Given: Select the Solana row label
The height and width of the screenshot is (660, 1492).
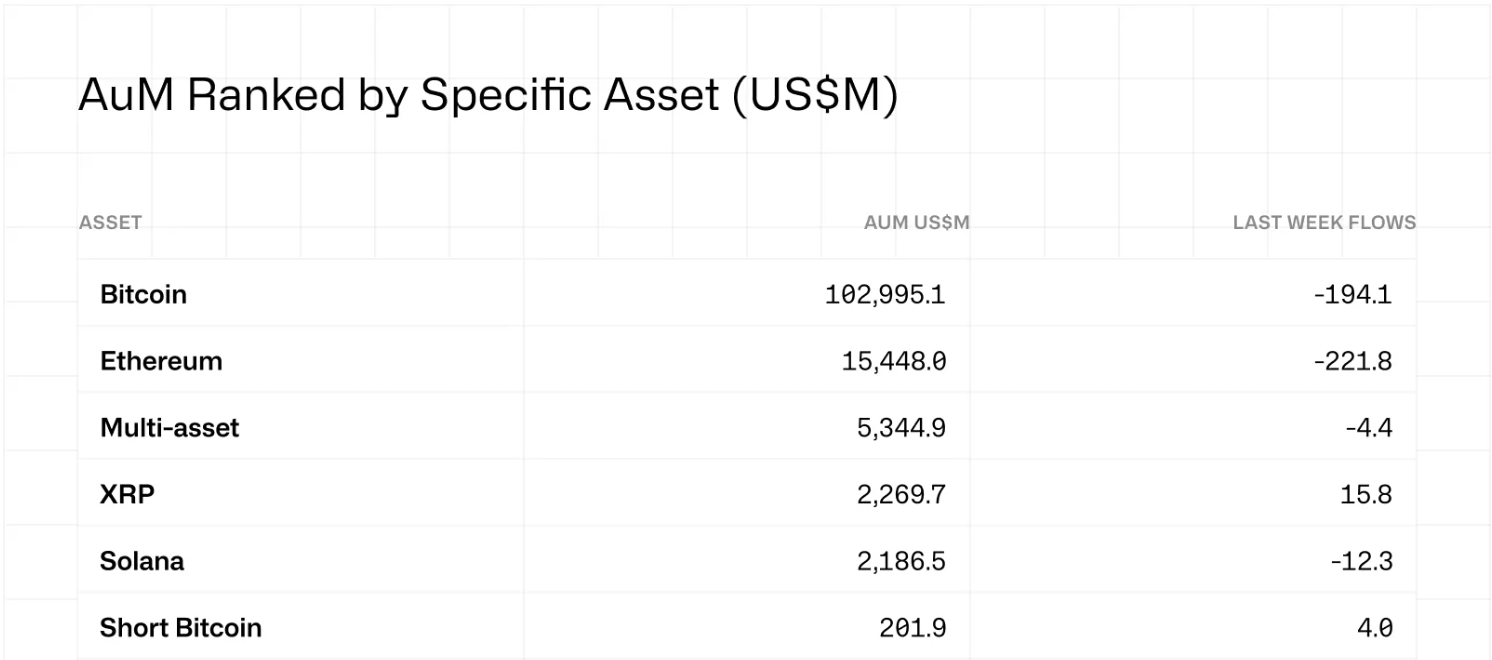Looking at the screenshot, I should [x=142, y=561].
